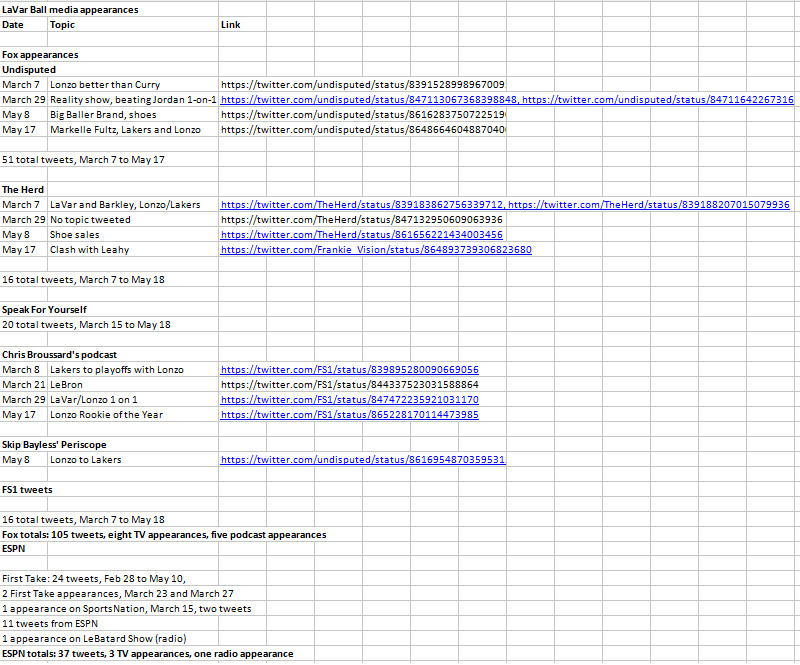
Task: Select 'Markelle Fultz, Lakers and Lonzo' cell
Action: click(125, 130)
